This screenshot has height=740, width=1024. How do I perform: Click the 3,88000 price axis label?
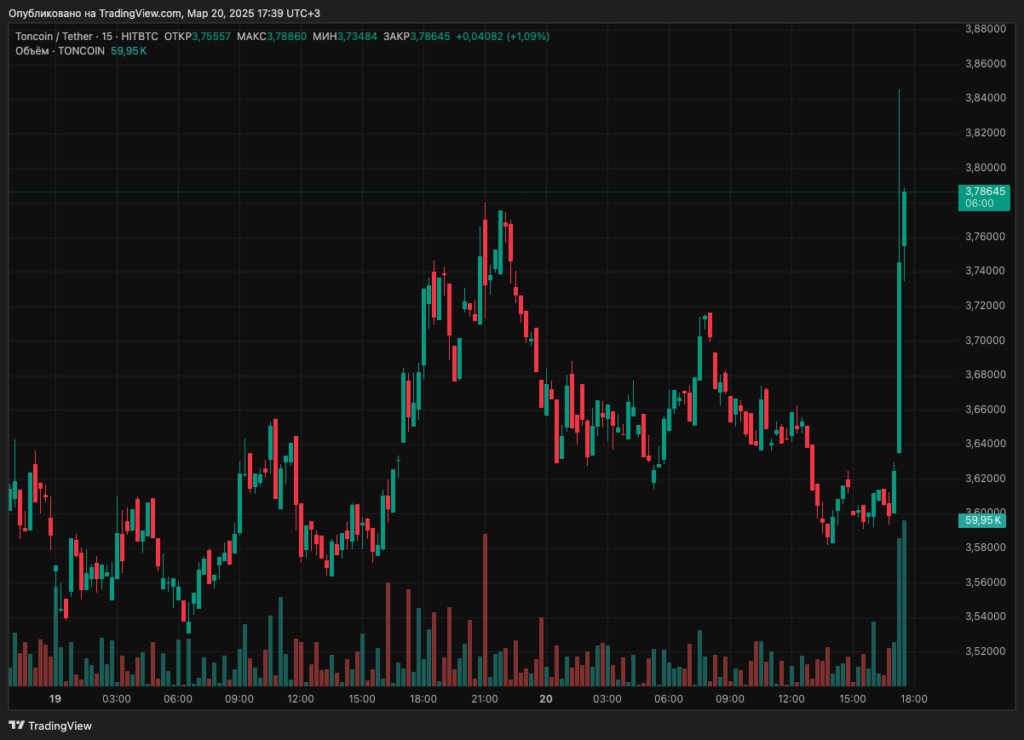pos(984,28)
